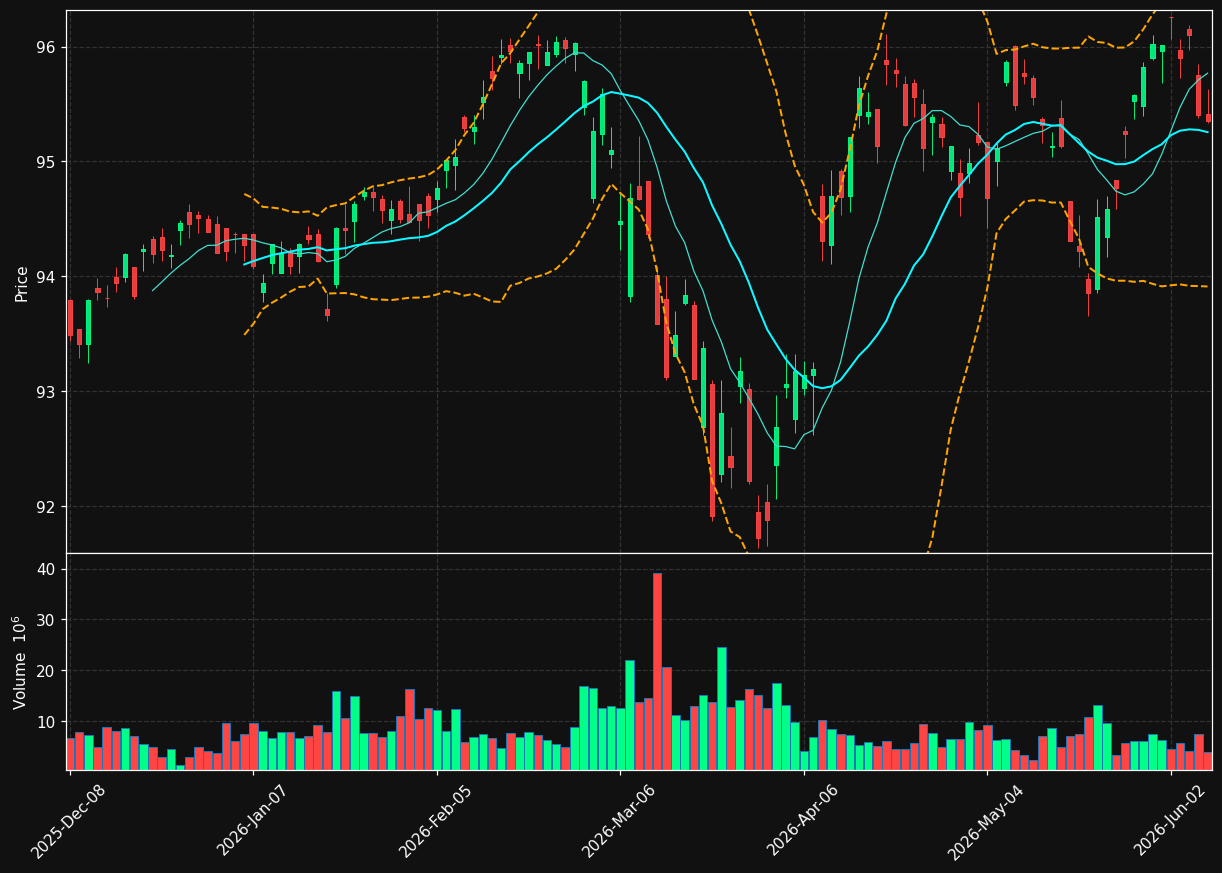Click the Price y-axis title

(22, 284)
